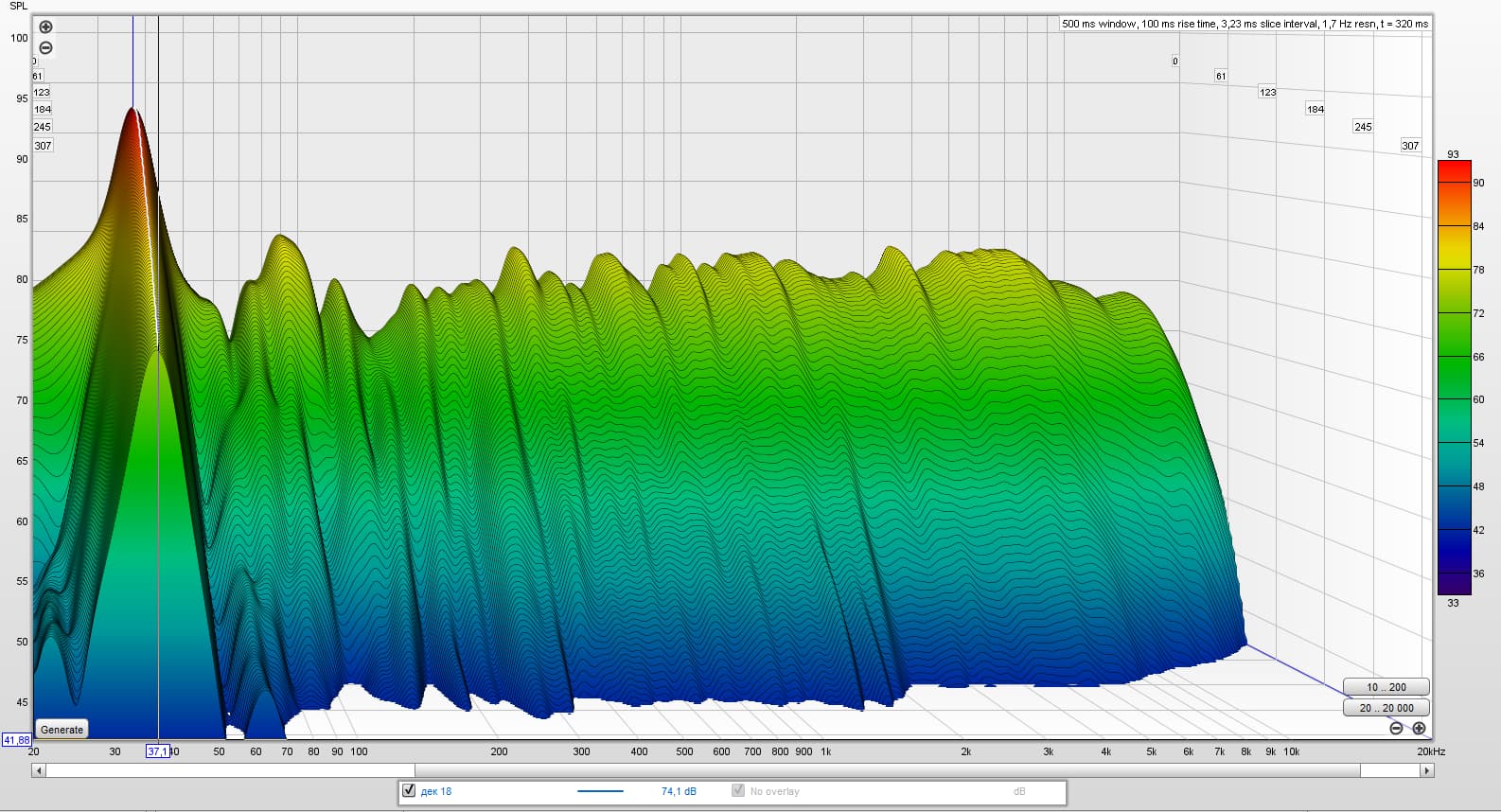Click the 184 time label beside SPL axis
This screenshot has height=812, width=1501.
pyautogui.click(x=43, y=110)
